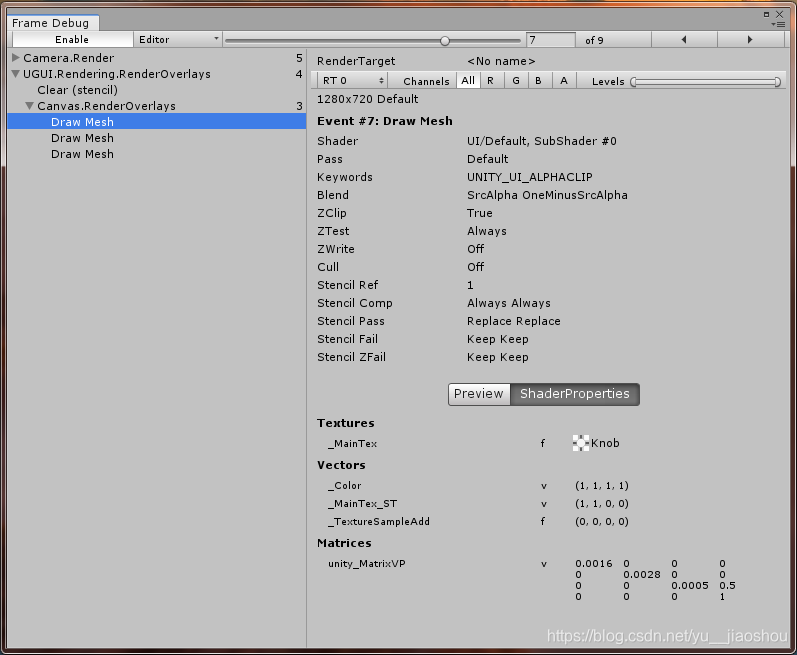The height and width of the screenshot is (655, 797).
Task: Click the Levels slider right handle
Action: point(778,82)
